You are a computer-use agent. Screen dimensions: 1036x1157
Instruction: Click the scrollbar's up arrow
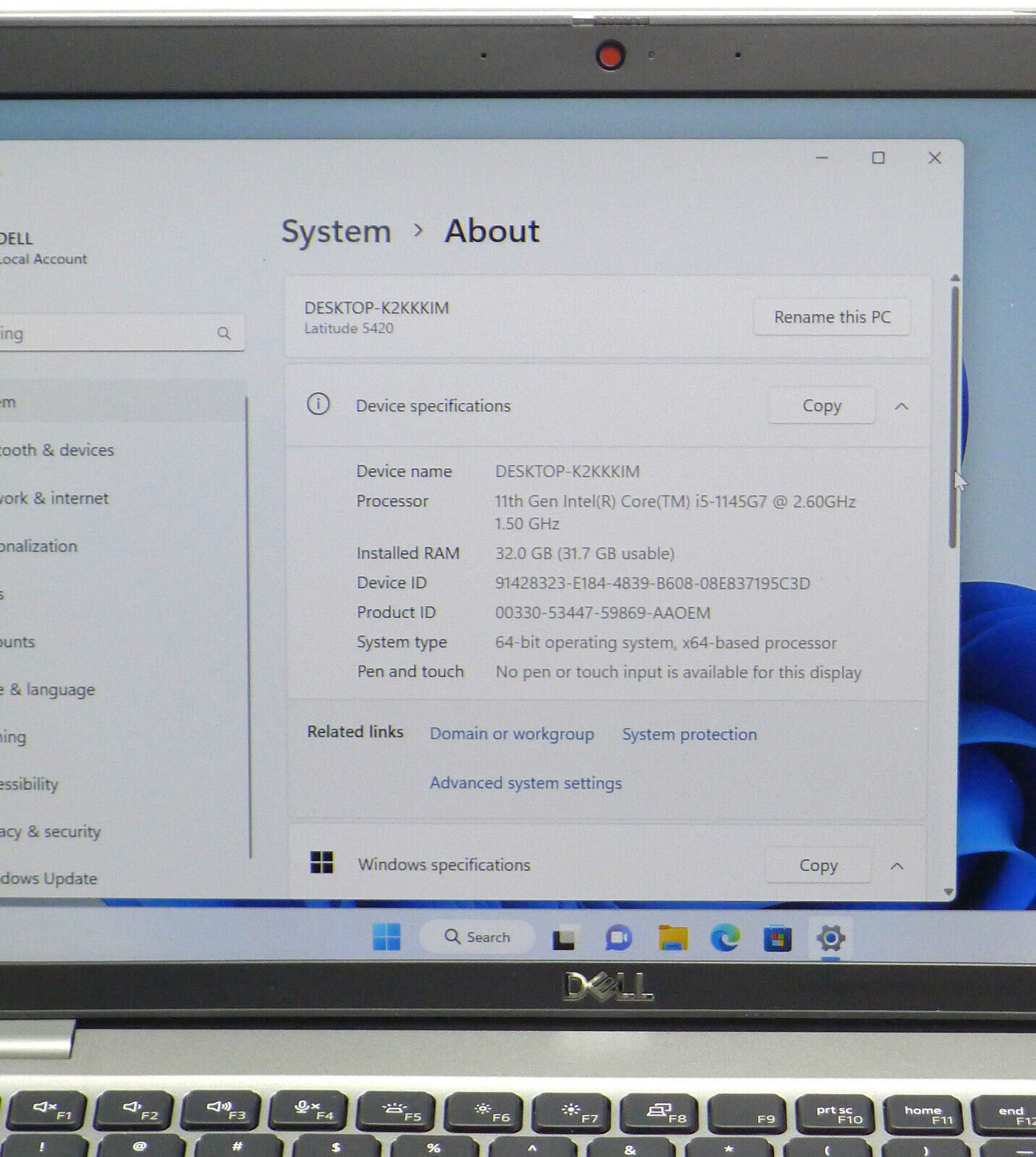(x=955, y=278)
